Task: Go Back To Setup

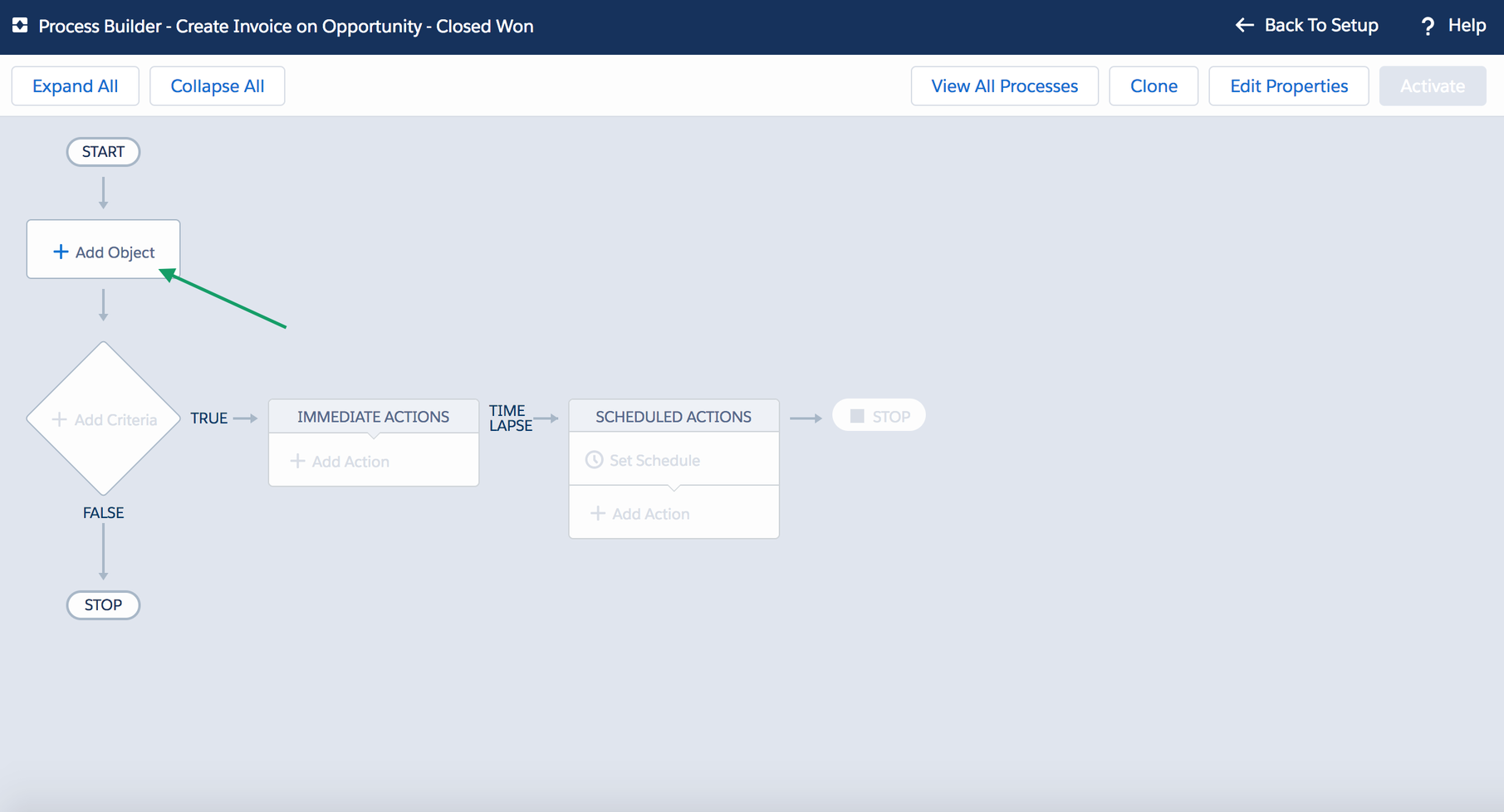Action: coord(1321,26)
